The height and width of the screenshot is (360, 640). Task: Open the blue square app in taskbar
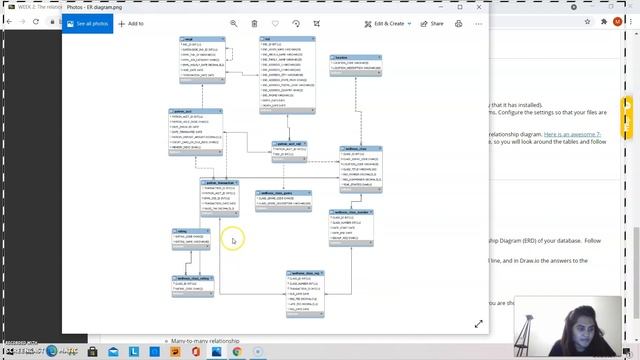(x=154, y=351)
